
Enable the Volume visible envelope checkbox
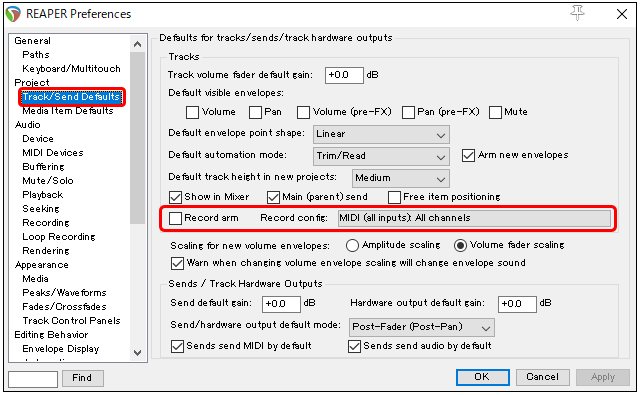(192, 112)
